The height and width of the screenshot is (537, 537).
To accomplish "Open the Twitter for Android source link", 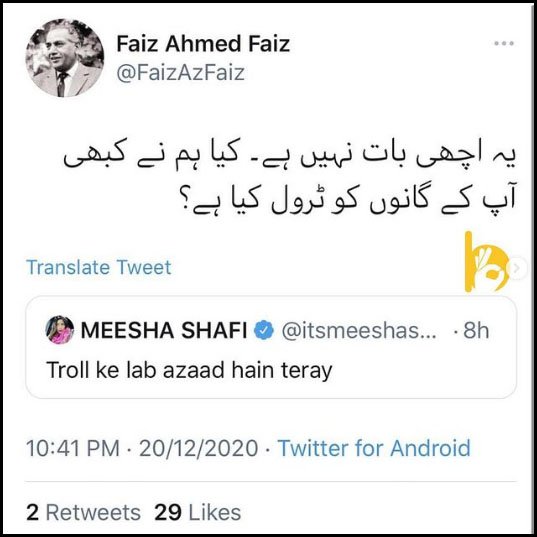I will click(x=374, y=448).
